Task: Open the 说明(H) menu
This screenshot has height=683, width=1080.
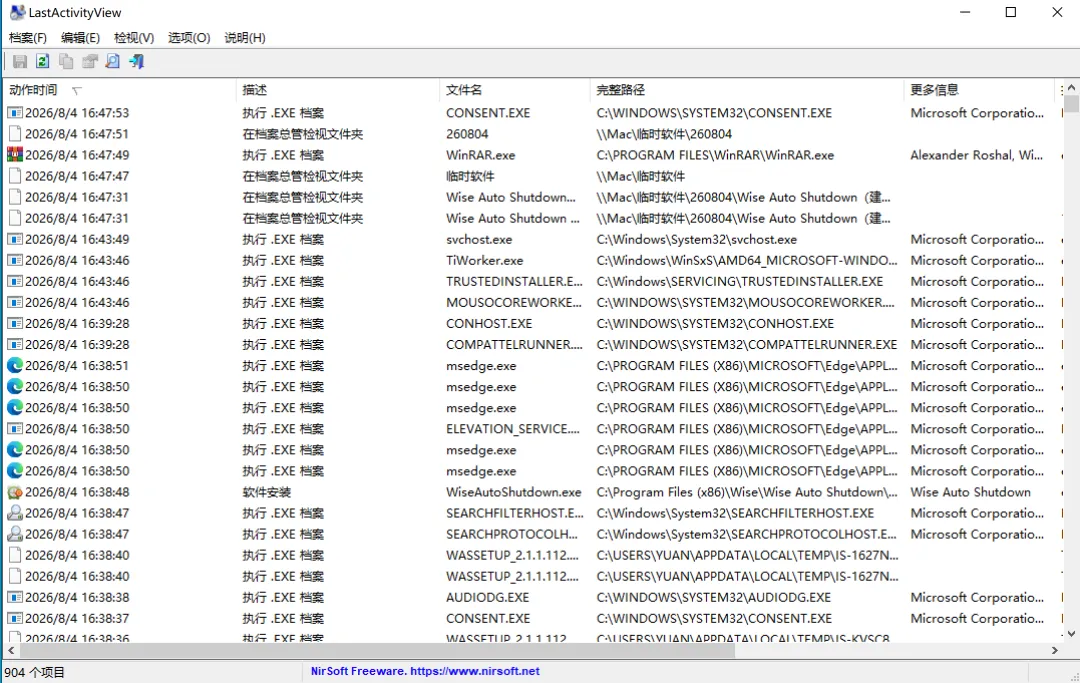Action: click(245, 38)
